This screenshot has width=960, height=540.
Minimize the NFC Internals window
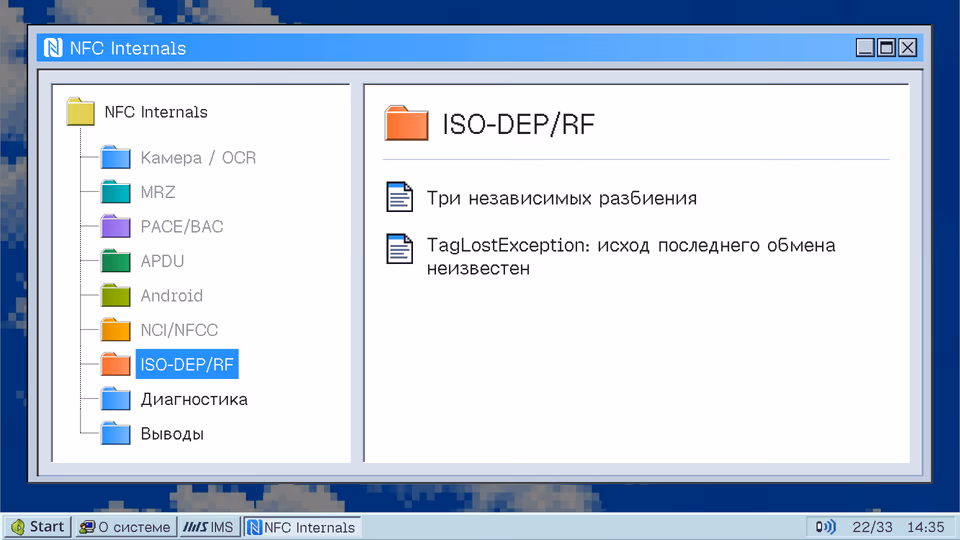[x=865, y=47]
